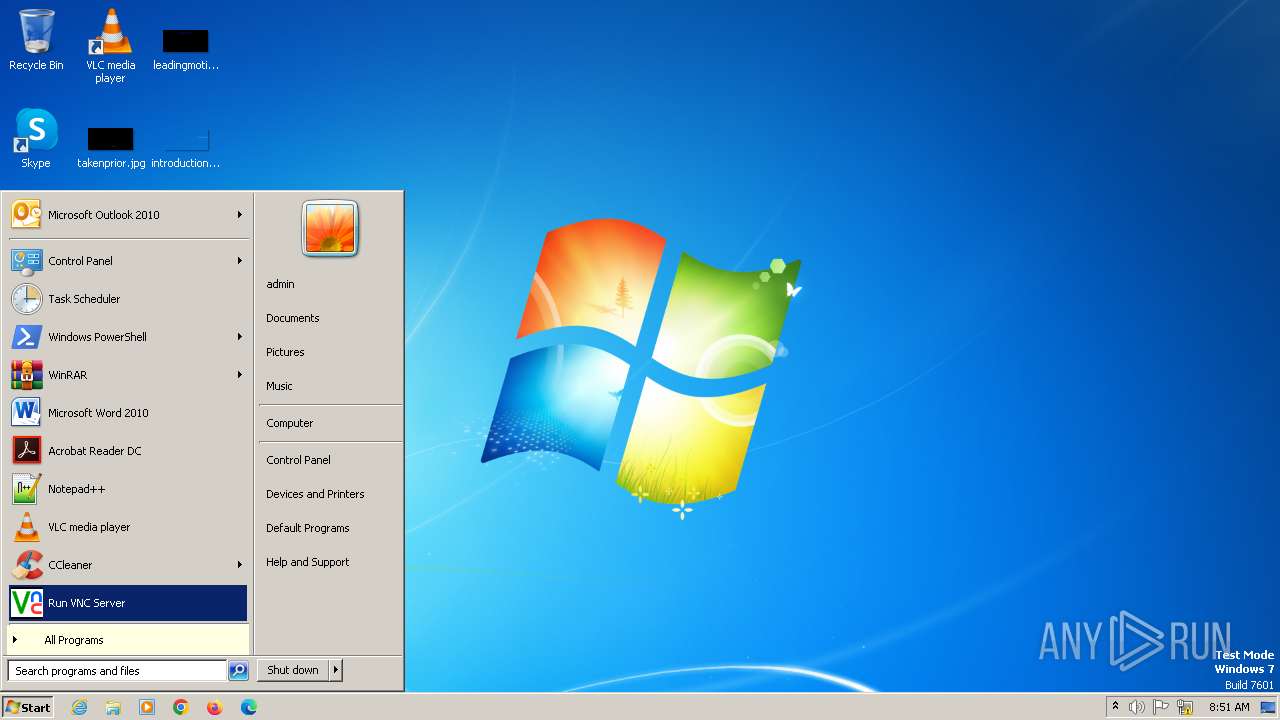Open the Skype desktop shortcut
Screen dimensions: 1280x720
(x=36, y=138)
